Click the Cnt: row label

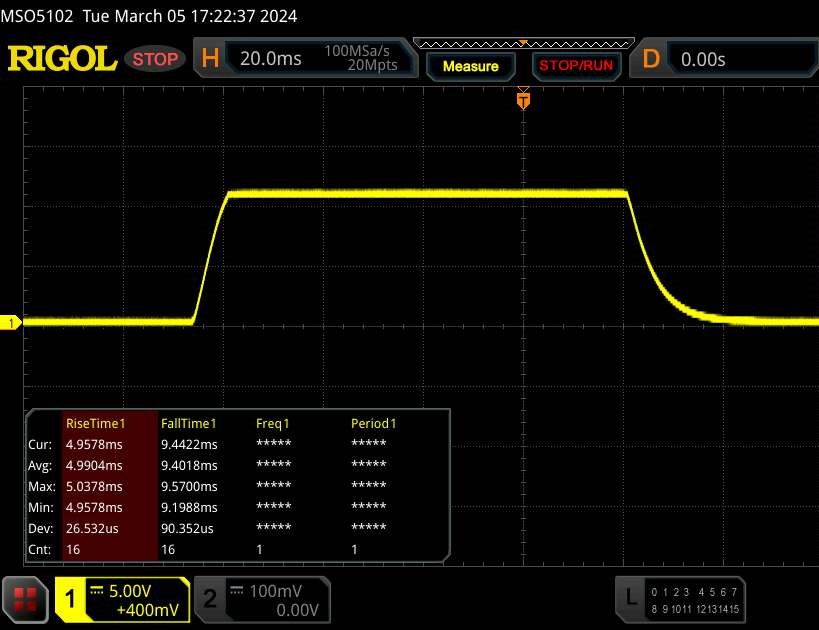tap(40, 550)
